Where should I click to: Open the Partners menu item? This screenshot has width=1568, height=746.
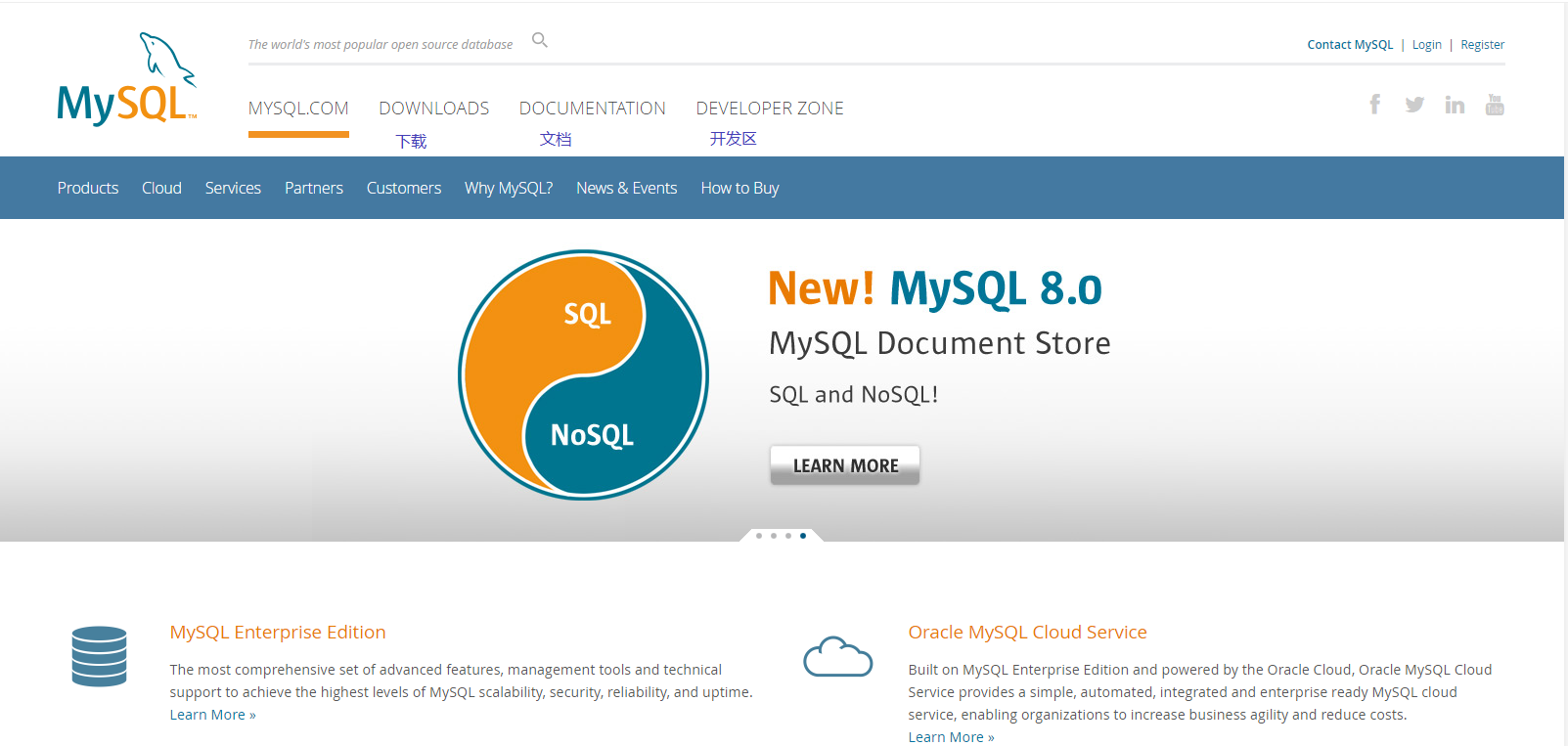point(314,188)
